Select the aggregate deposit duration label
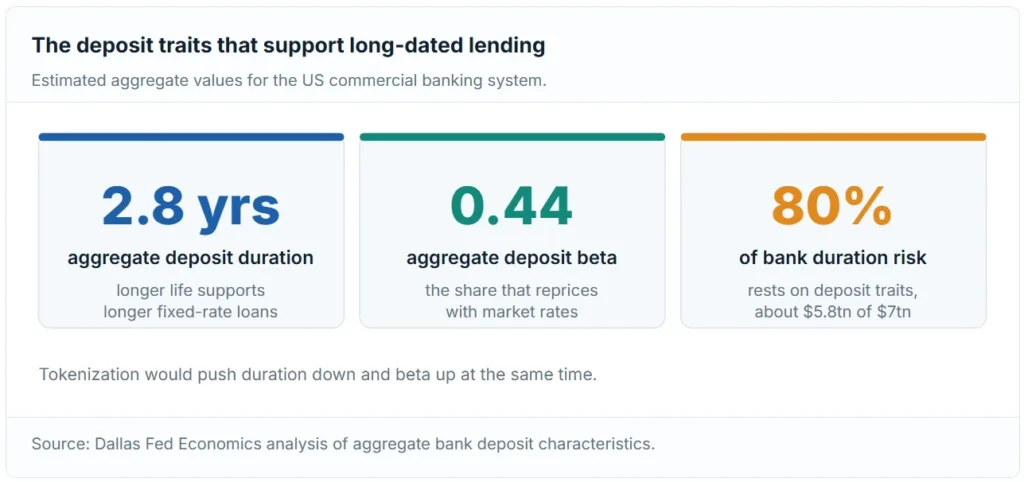The image size is (1024, 482). pos(191,258)
